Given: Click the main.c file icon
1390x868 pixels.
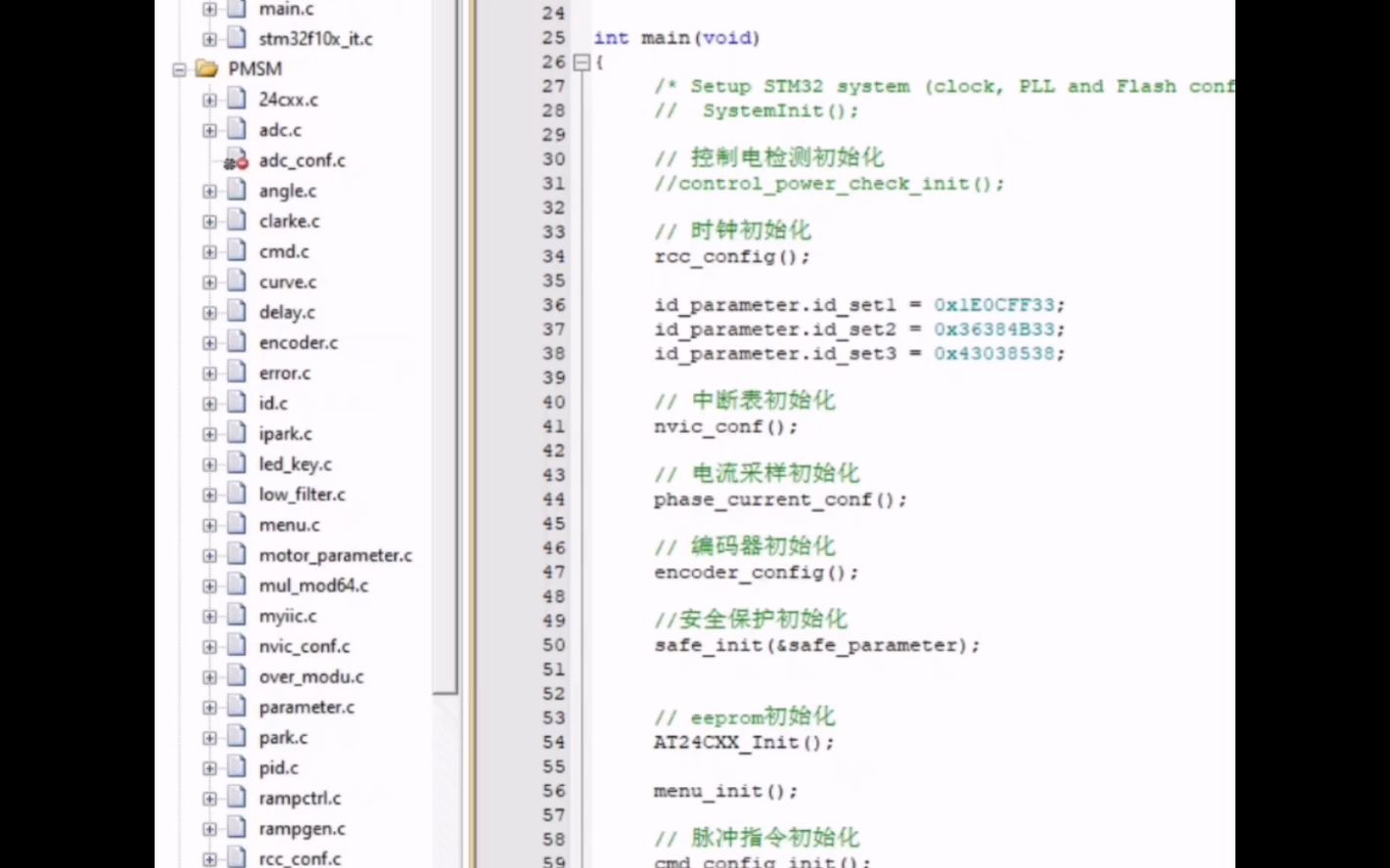Looking at the screenshot, I should pyautogui.click(x=237, y=9).
